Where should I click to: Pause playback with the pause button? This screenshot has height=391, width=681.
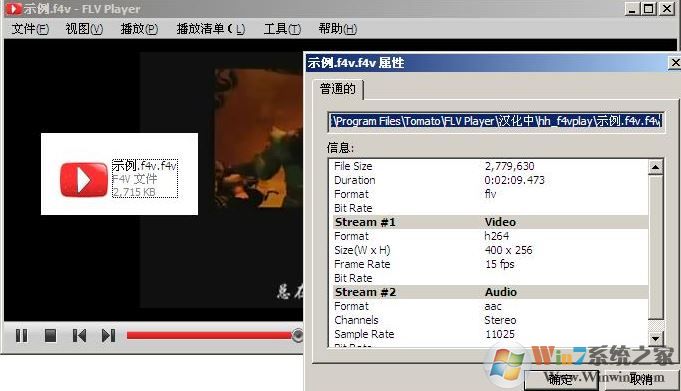click(x=21, y=335)
